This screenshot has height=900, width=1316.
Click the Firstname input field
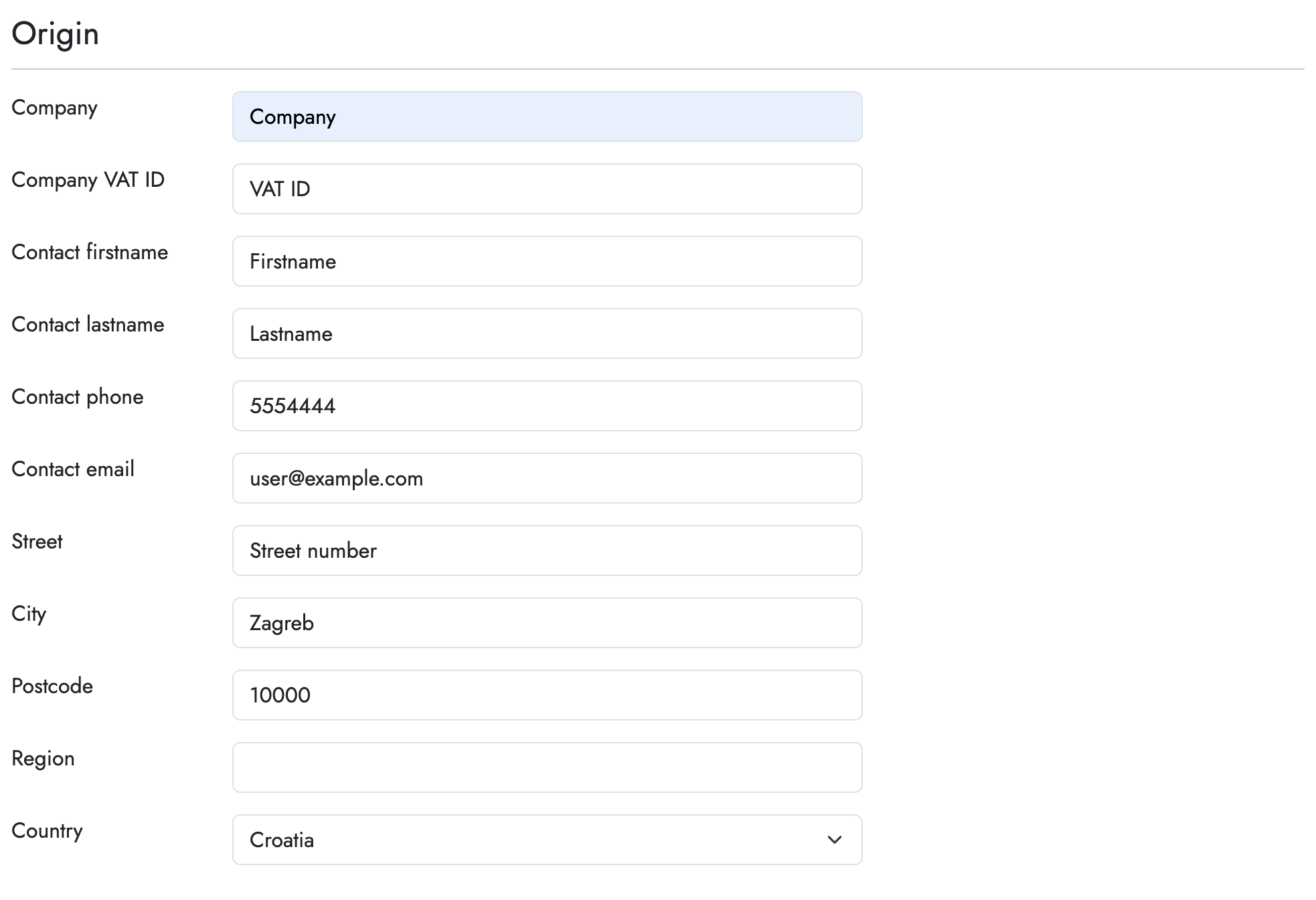click(x=547, y=261)
